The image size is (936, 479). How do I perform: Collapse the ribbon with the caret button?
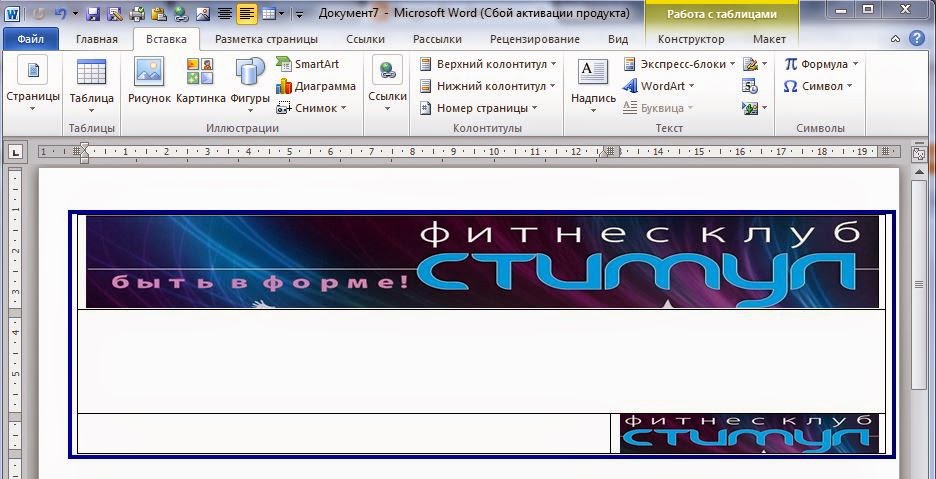(x=895, y=39)
